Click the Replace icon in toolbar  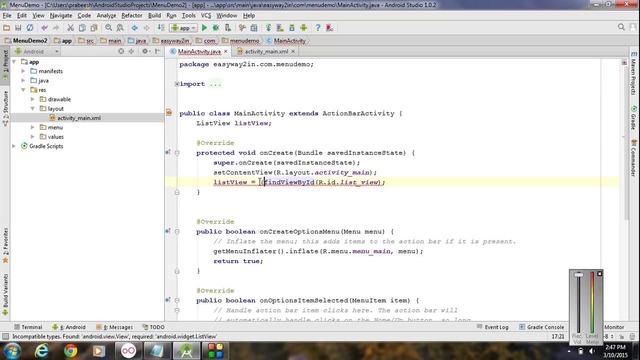point(120,28)
